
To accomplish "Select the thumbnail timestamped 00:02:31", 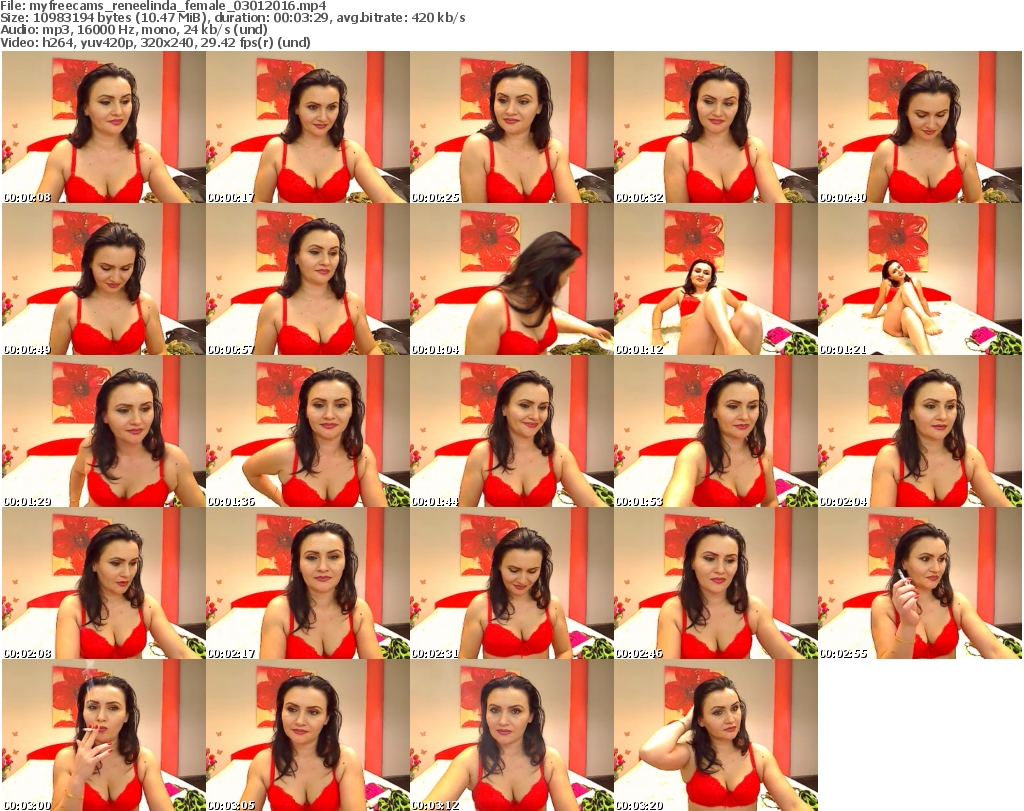I will 512,583.
